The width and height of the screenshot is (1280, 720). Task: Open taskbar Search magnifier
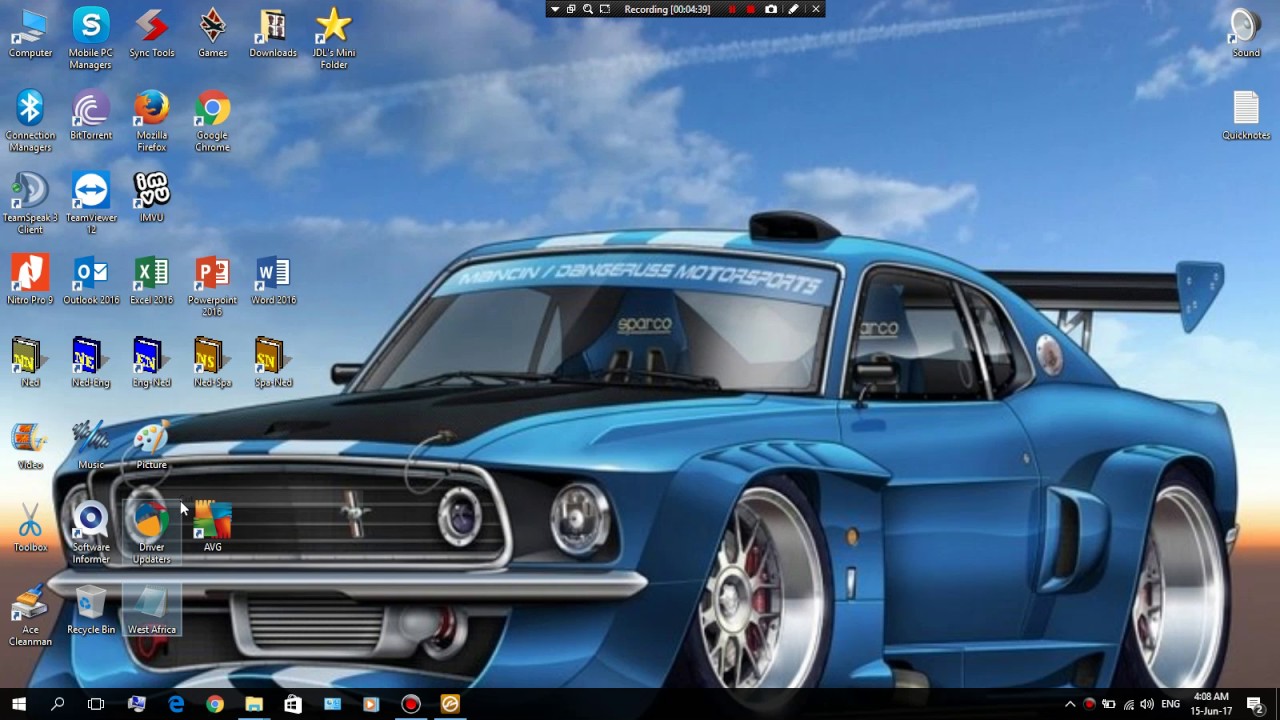pos(58,704)
